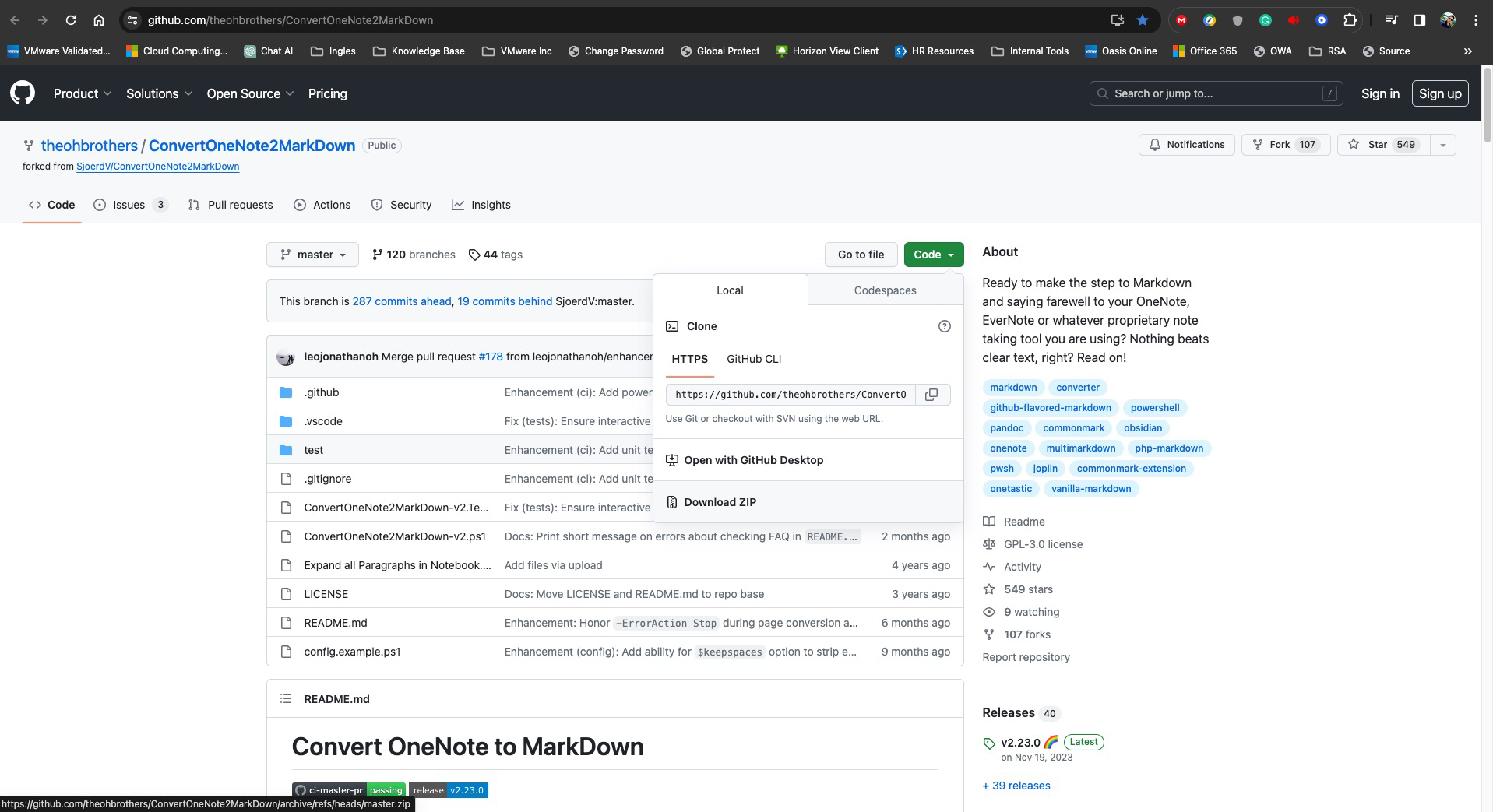
Task: Open the Issues tab
Action: click(x=131, y=205)
